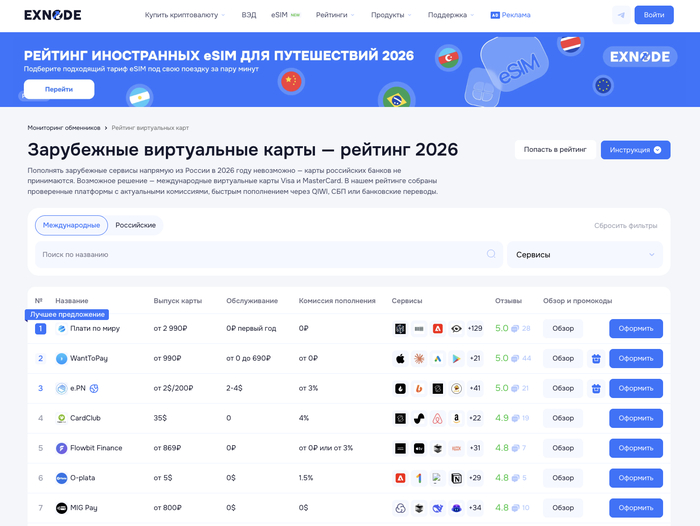Click Сбросить фильтры link
This screenshot has height=526, width=700.
pos(625,225)
